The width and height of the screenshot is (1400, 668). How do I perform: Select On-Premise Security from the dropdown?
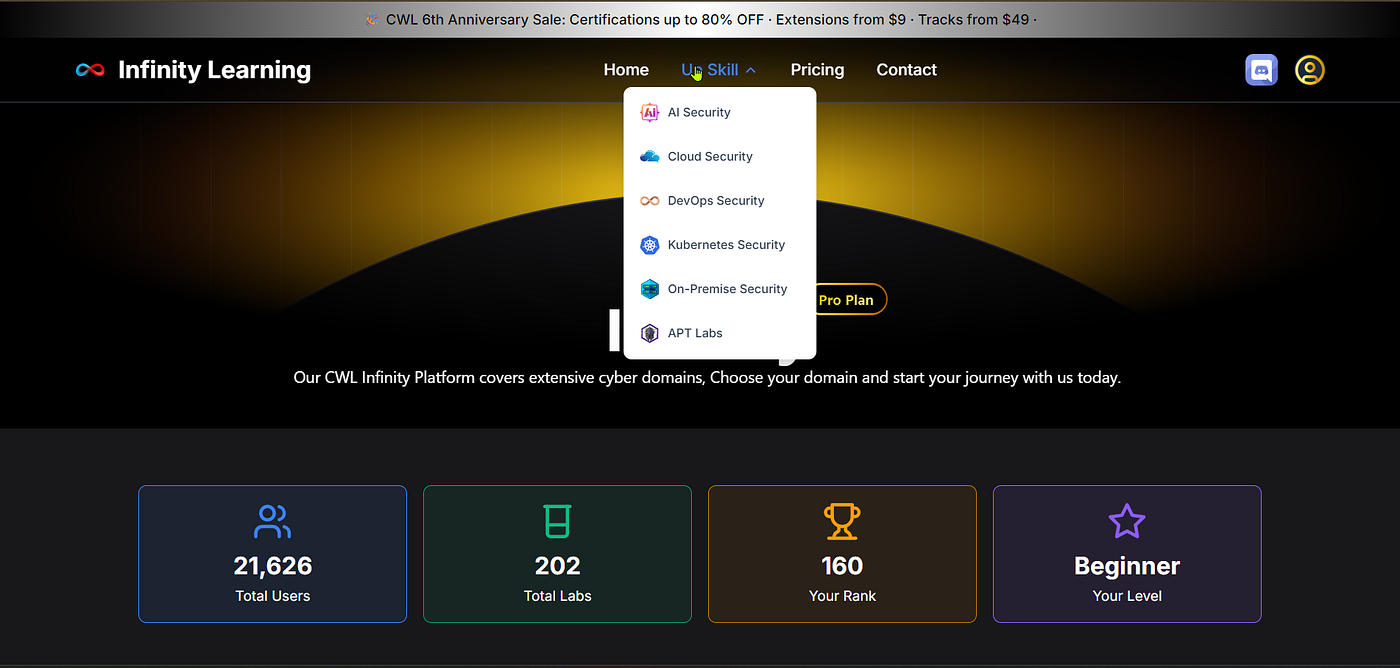tap(720, 289)
